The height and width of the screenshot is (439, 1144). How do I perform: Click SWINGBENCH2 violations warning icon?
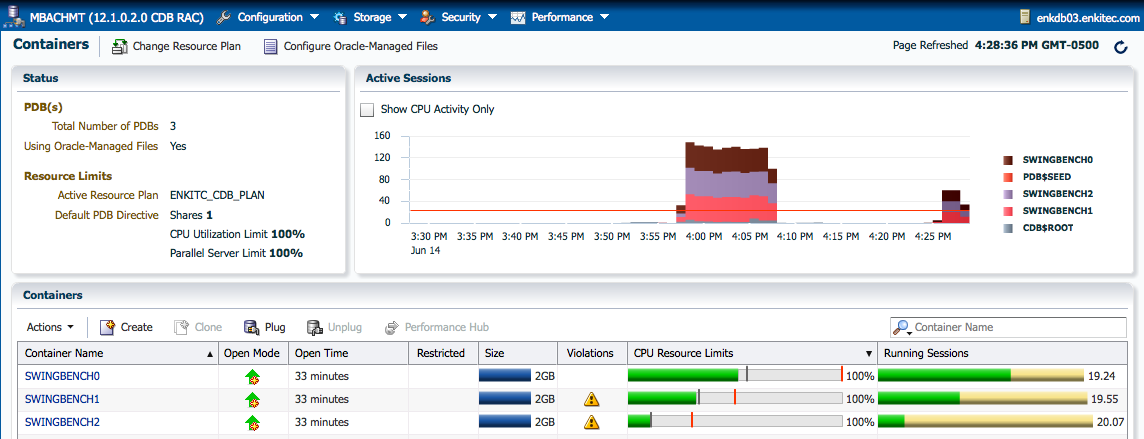pos(591,422)
